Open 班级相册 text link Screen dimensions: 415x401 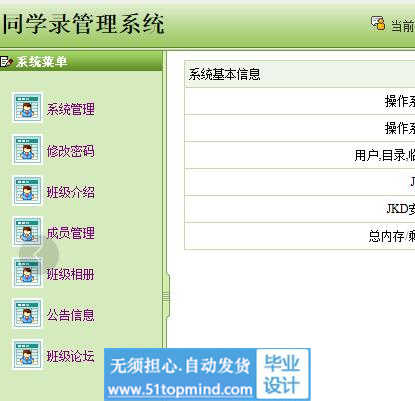pos(71,274)
